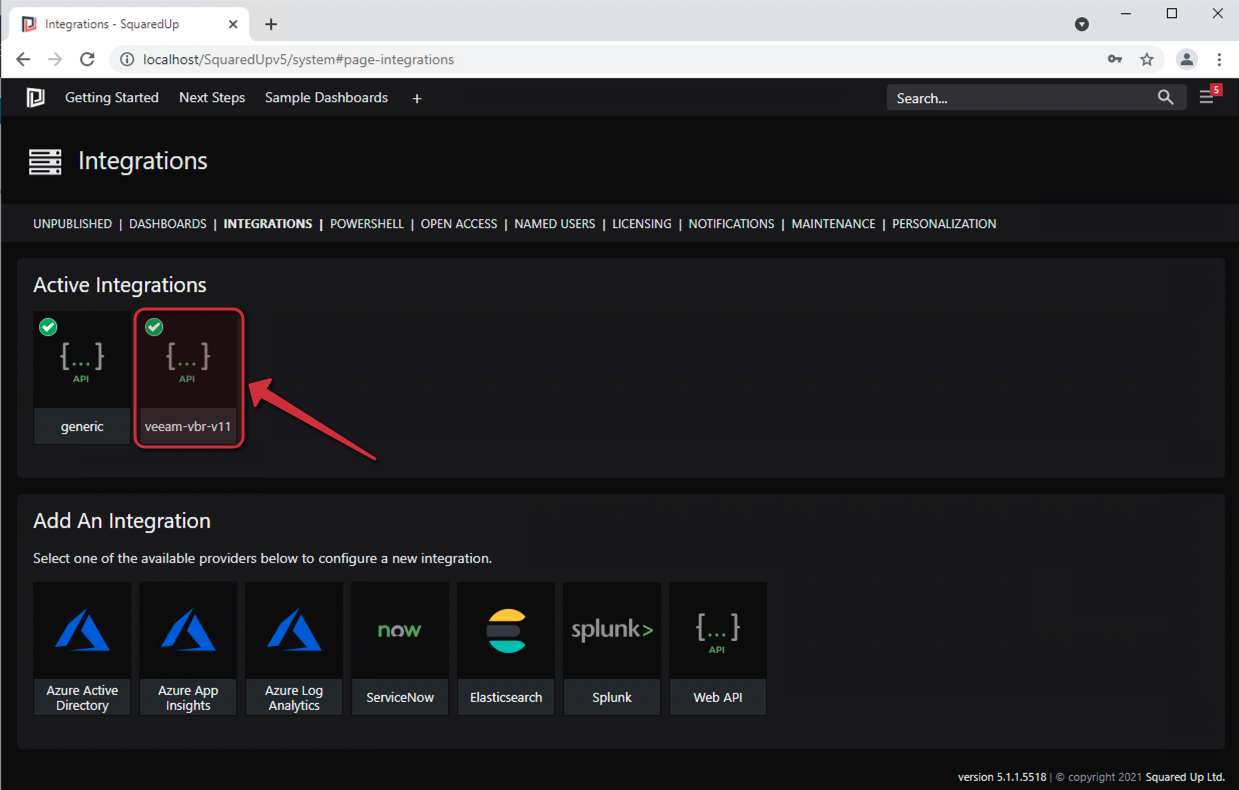Screen dimensions: 1239x790
Task: Click the SquaredUp logo in navbar
Action: [x=36, y=98]
